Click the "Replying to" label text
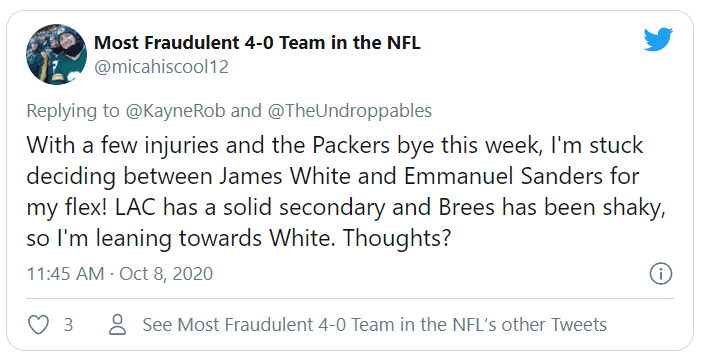 73,112
